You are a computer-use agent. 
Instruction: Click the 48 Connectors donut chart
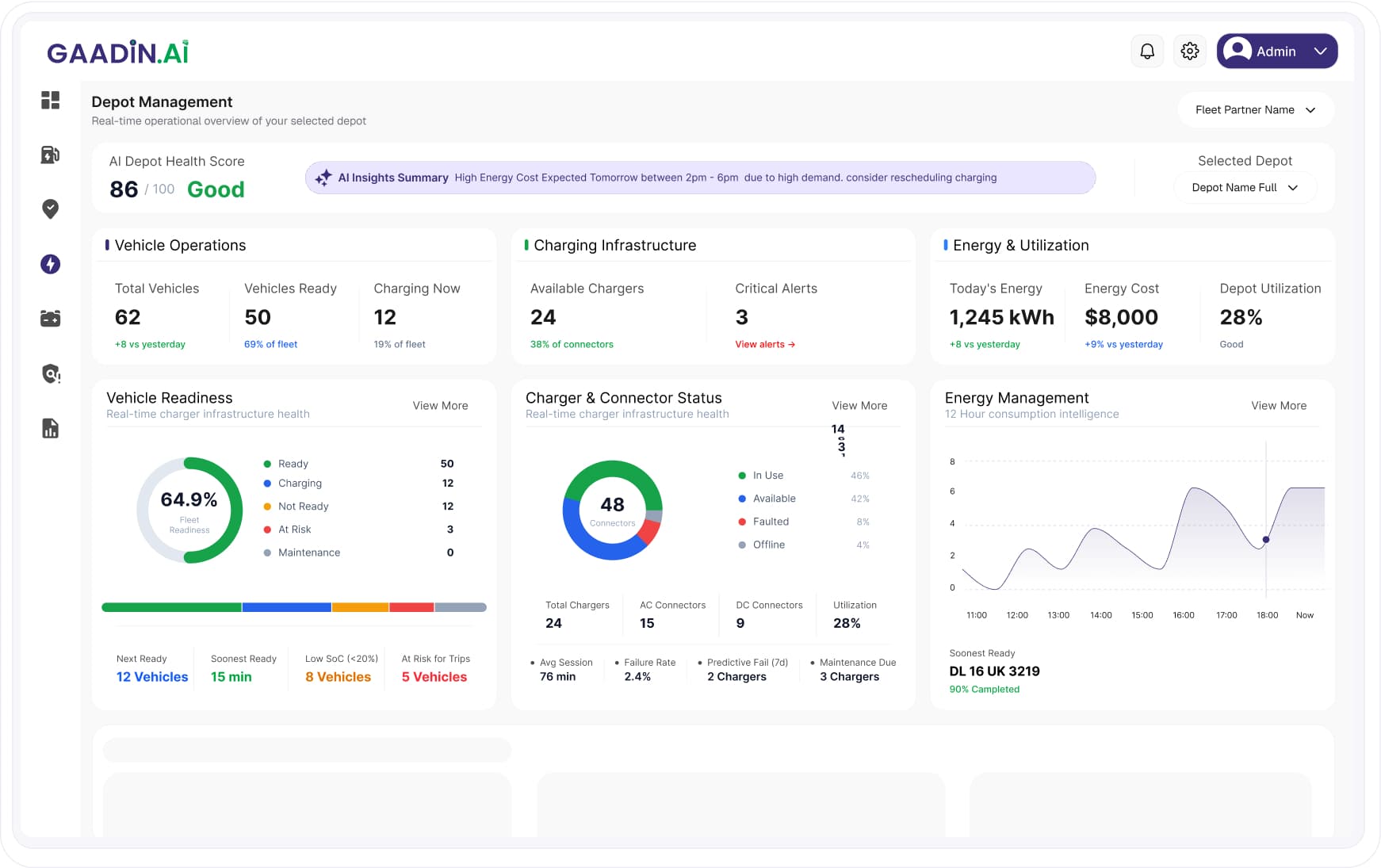612,510
